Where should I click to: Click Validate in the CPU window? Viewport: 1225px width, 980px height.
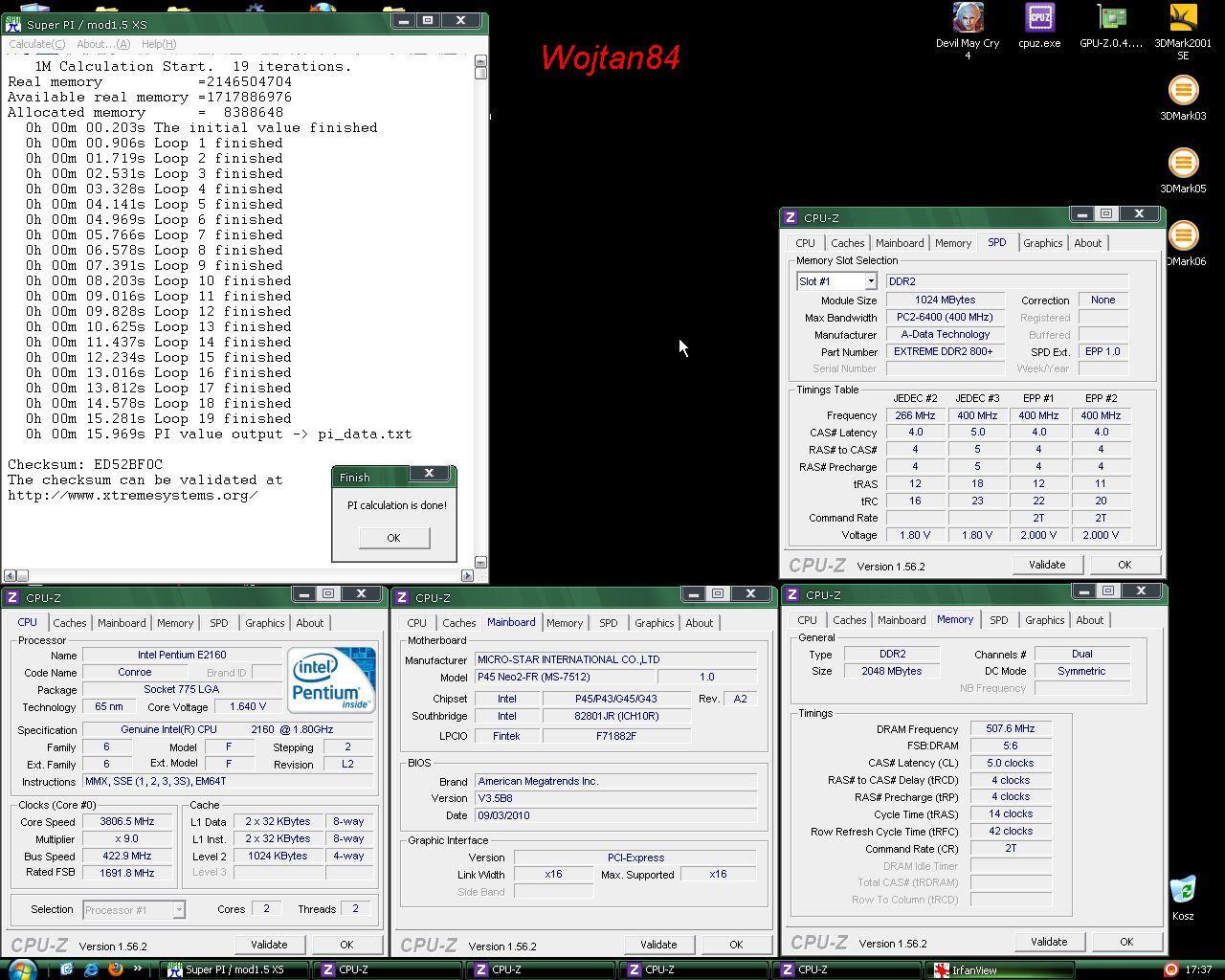(x=269, y=945)
